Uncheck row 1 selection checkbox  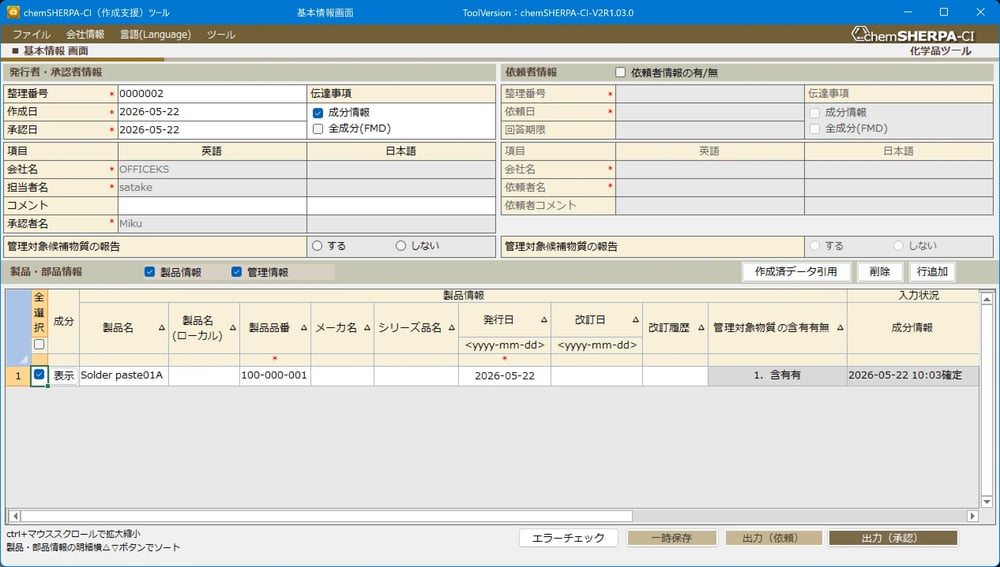coord(39,374)
